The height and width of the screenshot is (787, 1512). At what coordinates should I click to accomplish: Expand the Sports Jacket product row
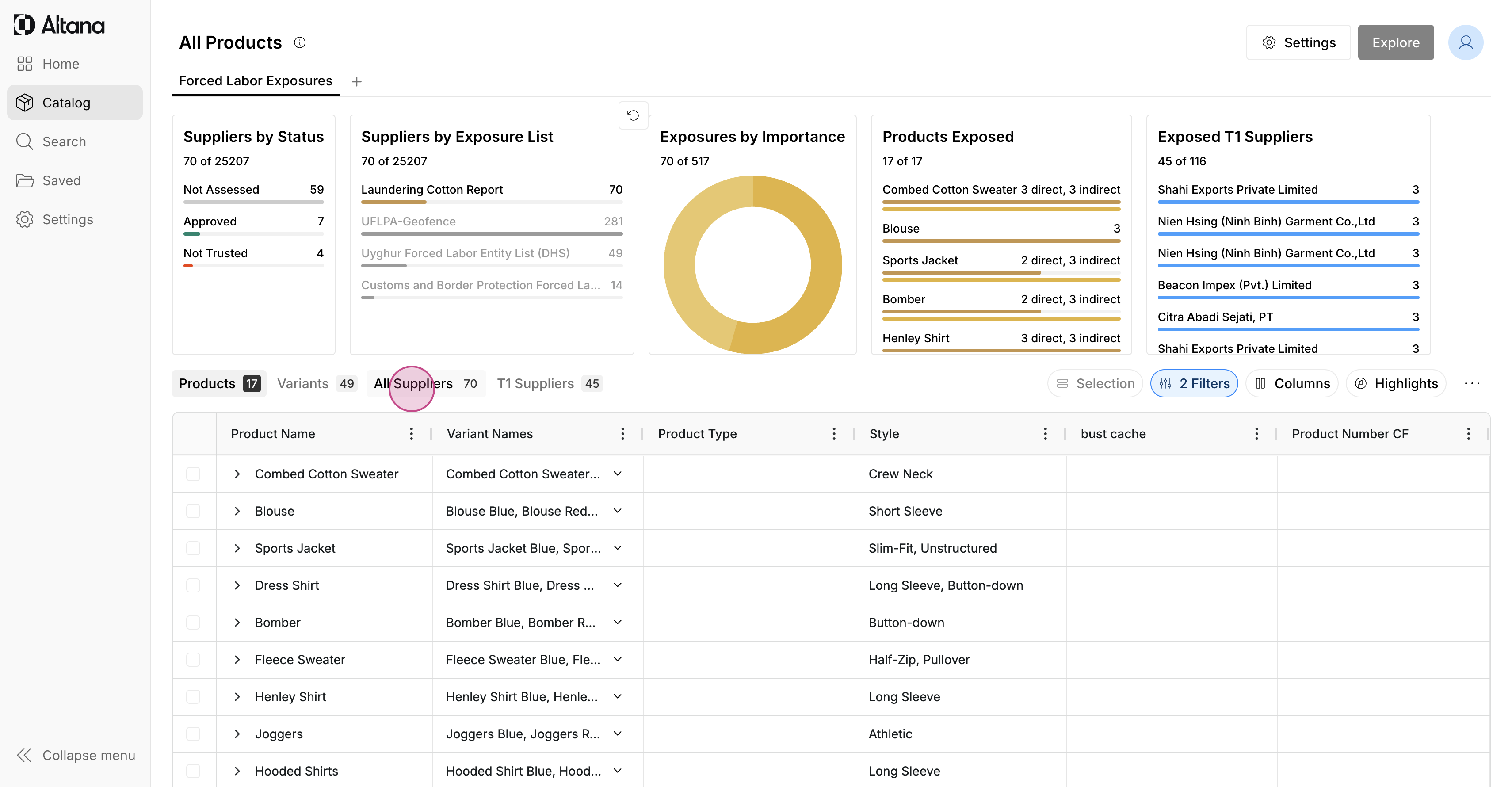tap(237, 548)
